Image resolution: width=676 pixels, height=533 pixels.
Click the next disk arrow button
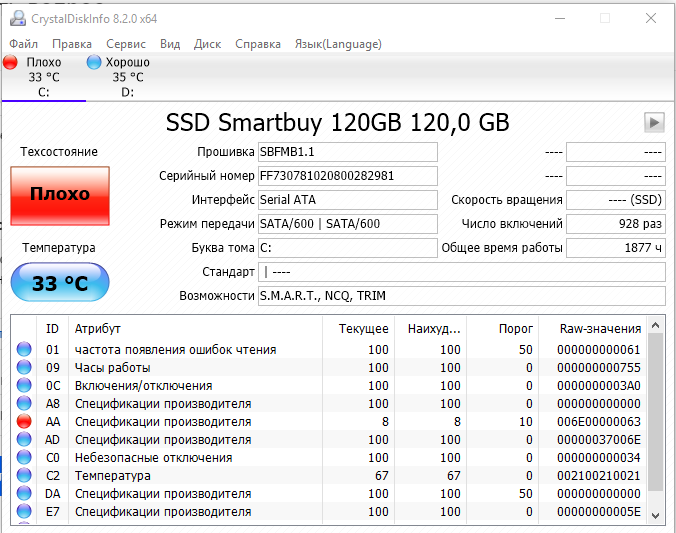654,122
